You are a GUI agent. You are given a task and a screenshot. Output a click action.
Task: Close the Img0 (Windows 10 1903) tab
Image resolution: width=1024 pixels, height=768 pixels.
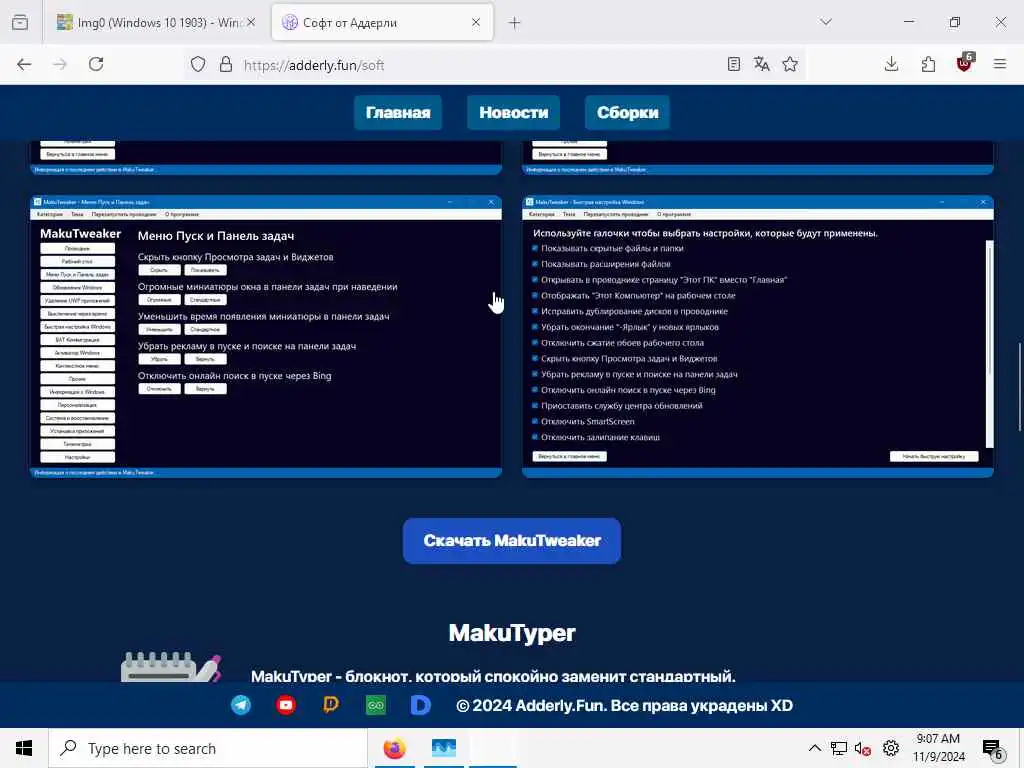[x=251, y=22]
